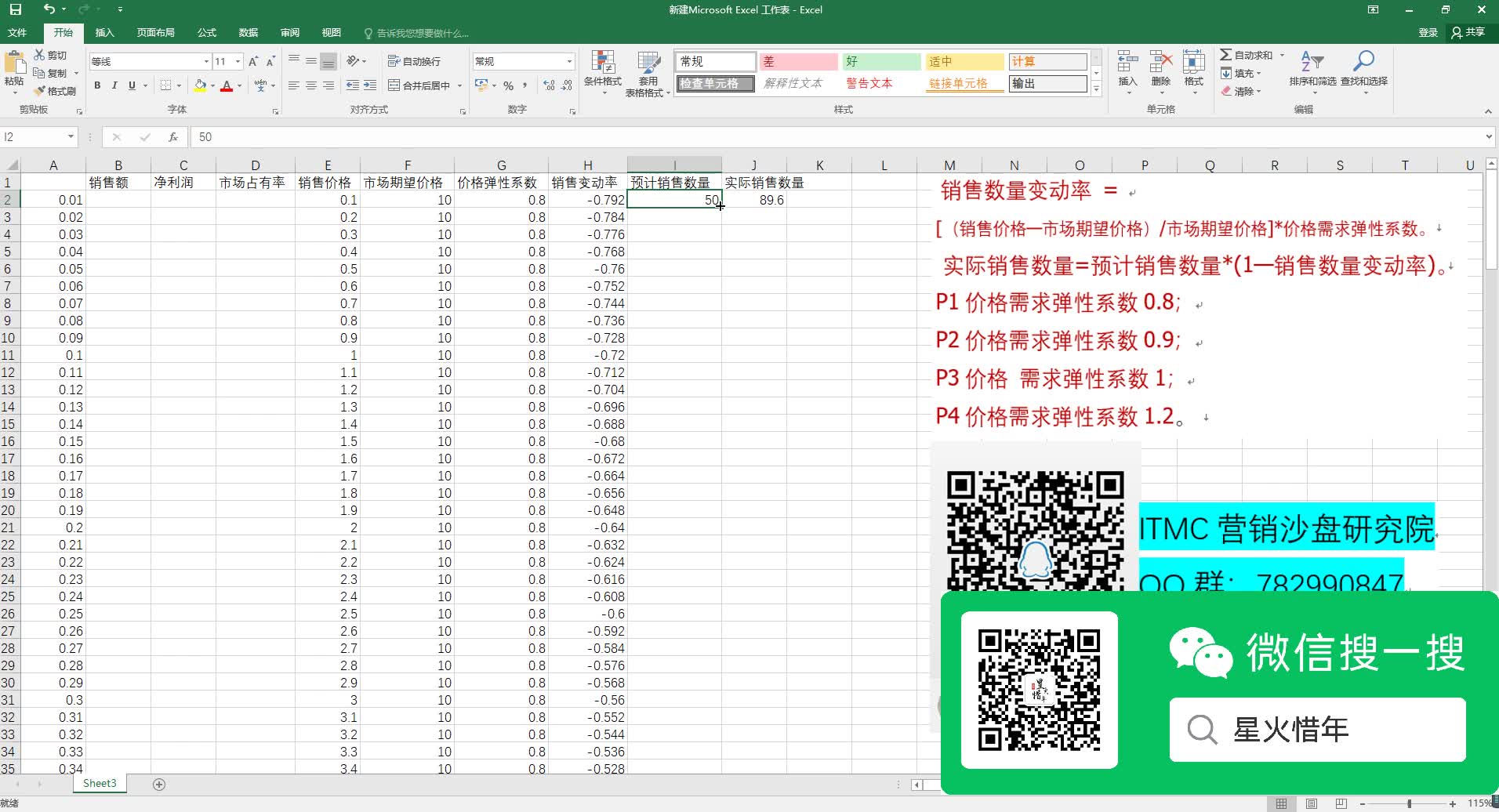Image resolution: width=1499 pixels, height=812 pixels.
Task: Click the Sign in (登录) button
Action: 1428,33
